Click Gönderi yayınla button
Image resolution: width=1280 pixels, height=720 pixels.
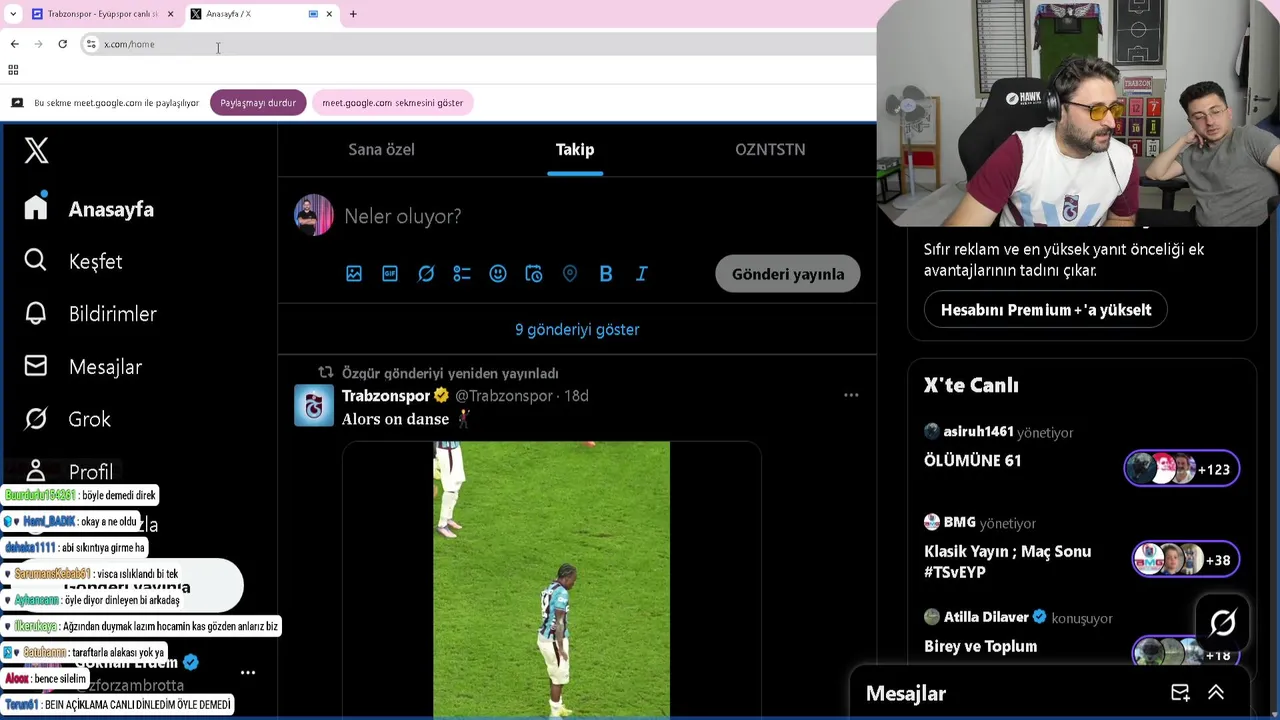click(788, 274)
